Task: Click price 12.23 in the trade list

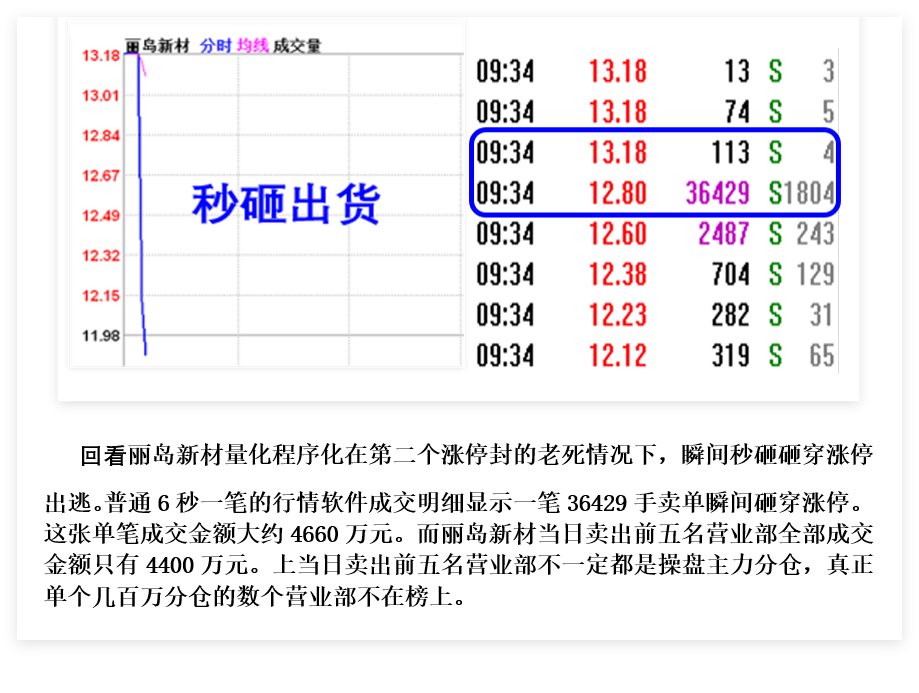Action: (618, 315)
